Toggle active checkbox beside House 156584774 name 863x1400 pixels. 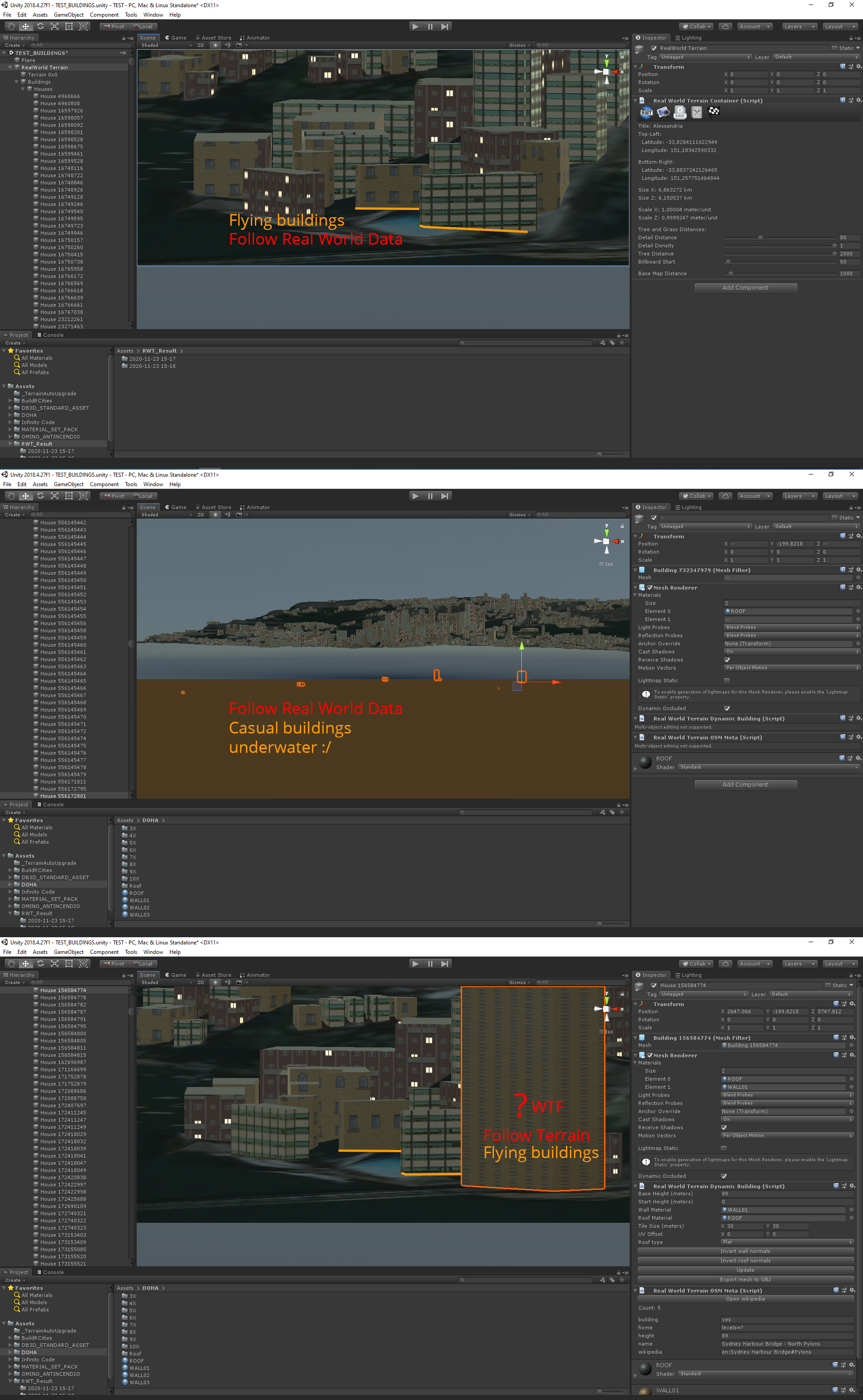tap(654, 985)
